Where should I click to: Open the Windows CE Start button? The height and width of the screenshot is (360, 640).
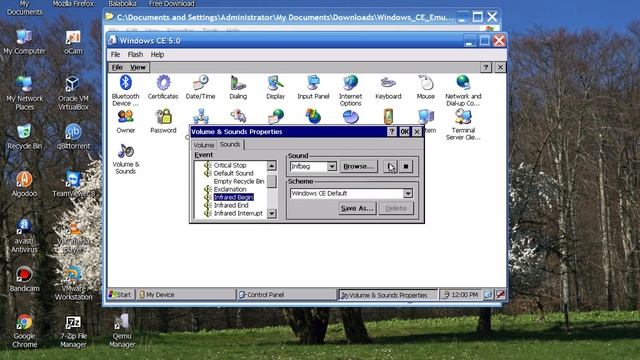(120, 294)
